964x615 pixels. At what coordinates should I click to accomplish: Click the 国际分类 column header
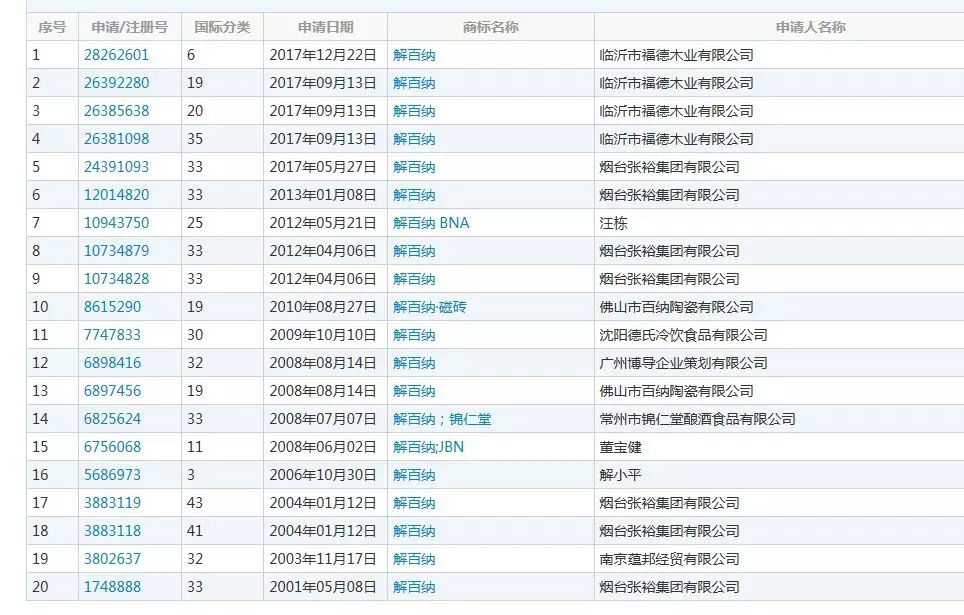click(223, 27)
